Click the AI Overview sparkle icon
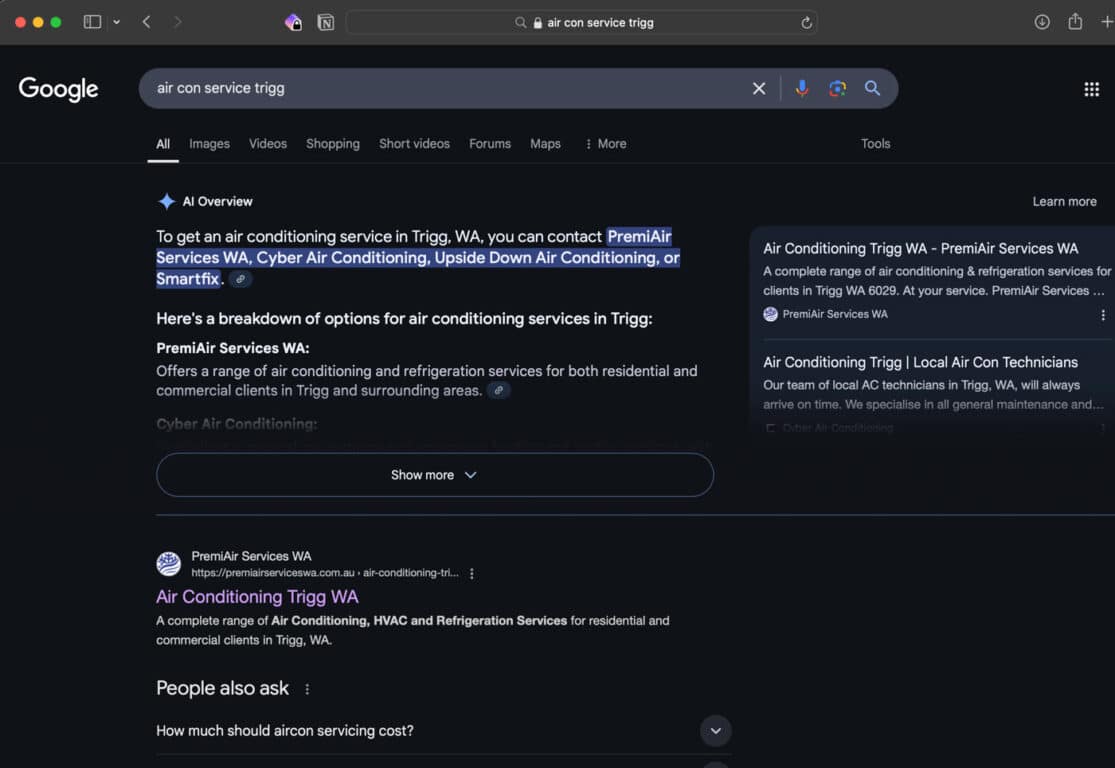 (166, 201)
